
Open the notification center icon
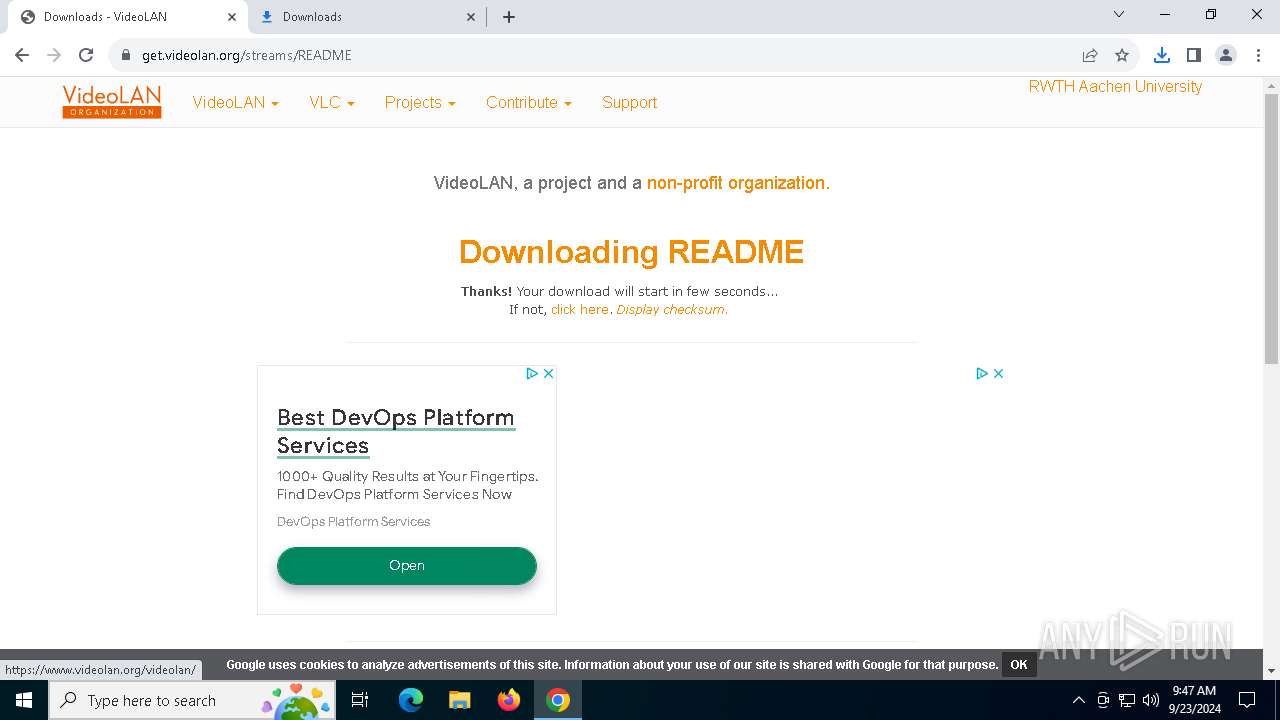click(1247, 700)
